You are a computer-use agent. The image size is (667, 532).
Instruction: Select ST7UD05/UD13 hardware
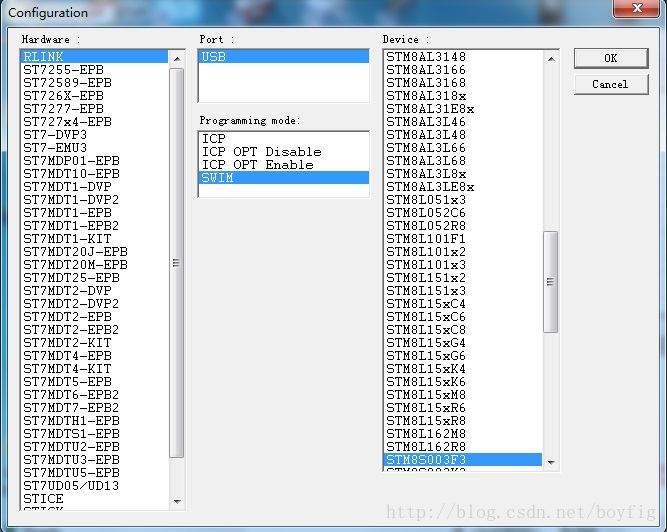point(94,486)
